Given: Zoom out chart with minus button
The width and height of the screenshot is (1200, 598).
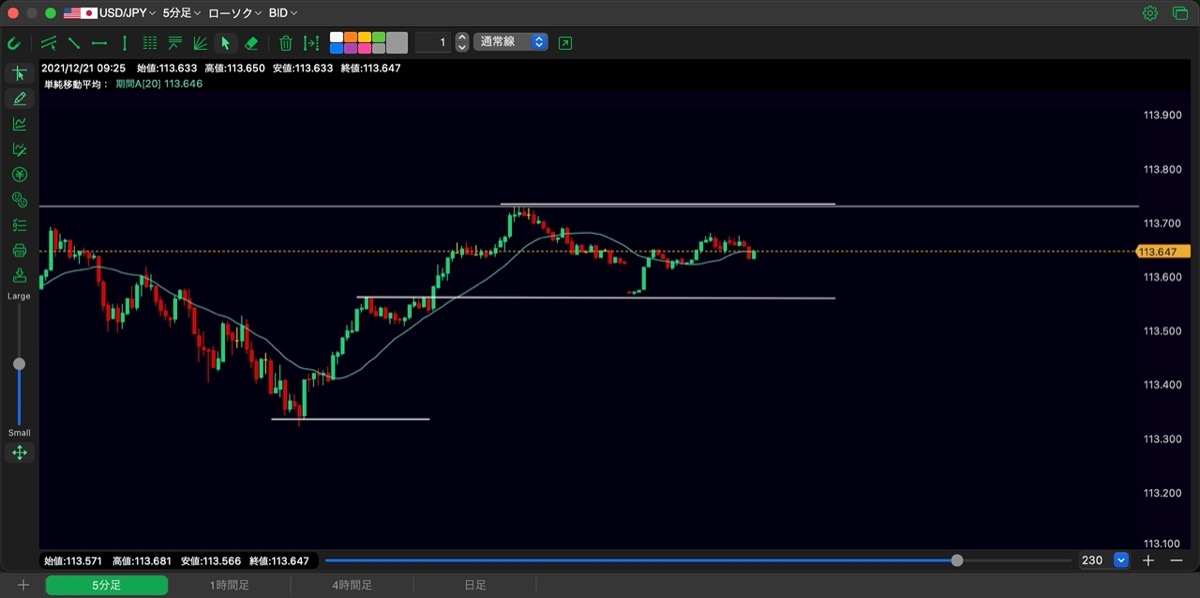Looking at the screenshot, I should (1175, 560).
